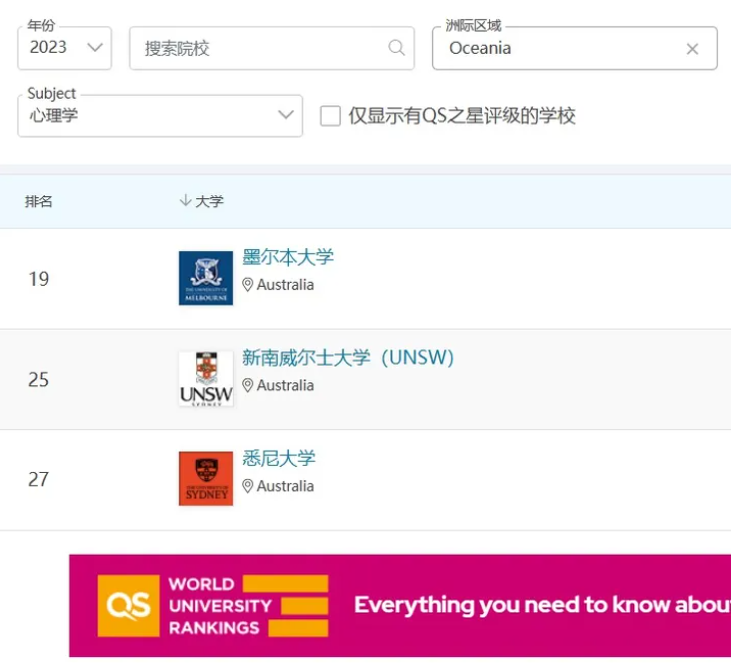Screen dimensions: 738x671
Task: Click the 排名 column header
Action: (x=39, y=201)
